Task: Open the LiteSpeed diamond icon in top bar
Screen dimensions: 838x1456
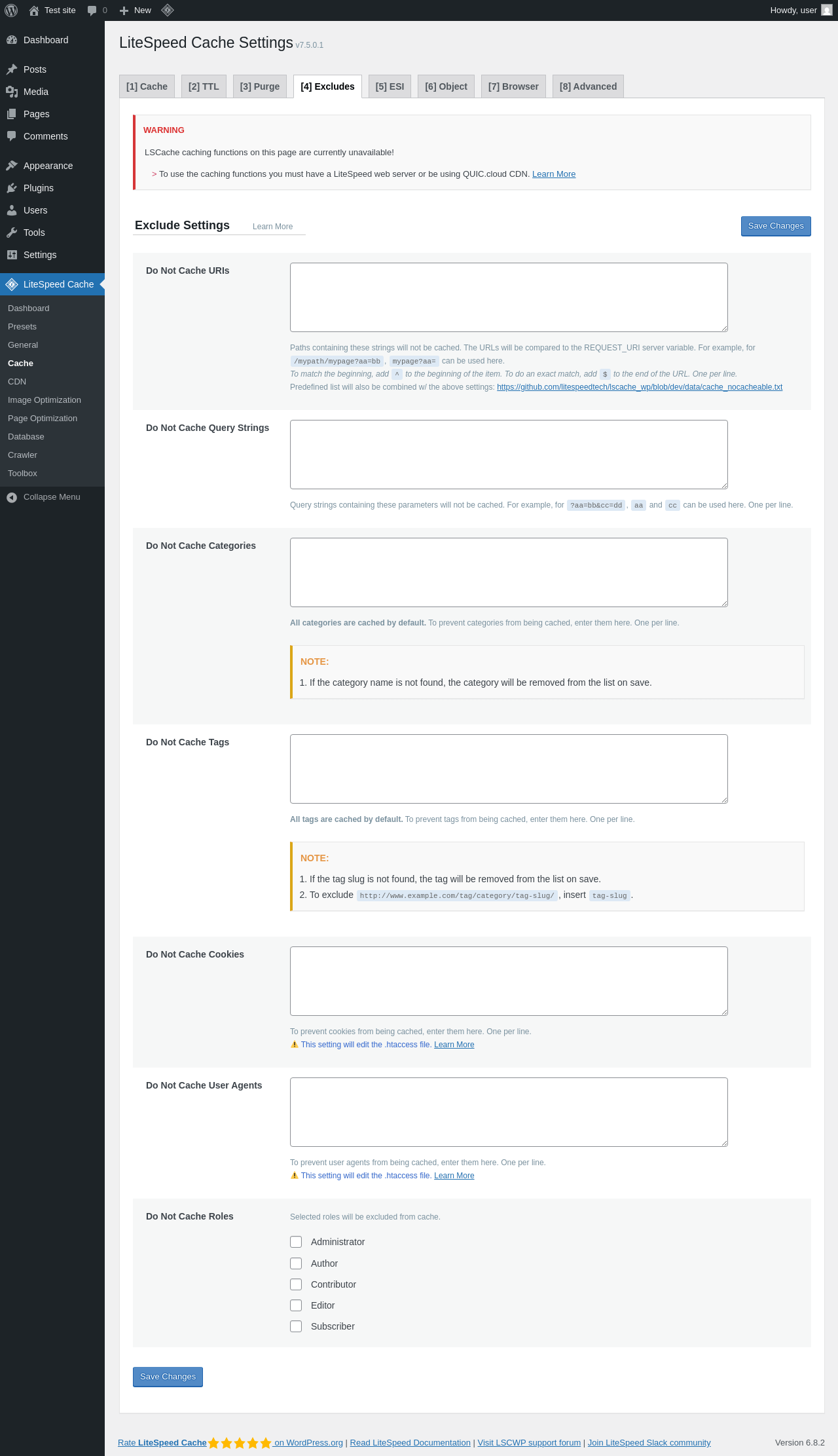Action: tap(168, 10)
